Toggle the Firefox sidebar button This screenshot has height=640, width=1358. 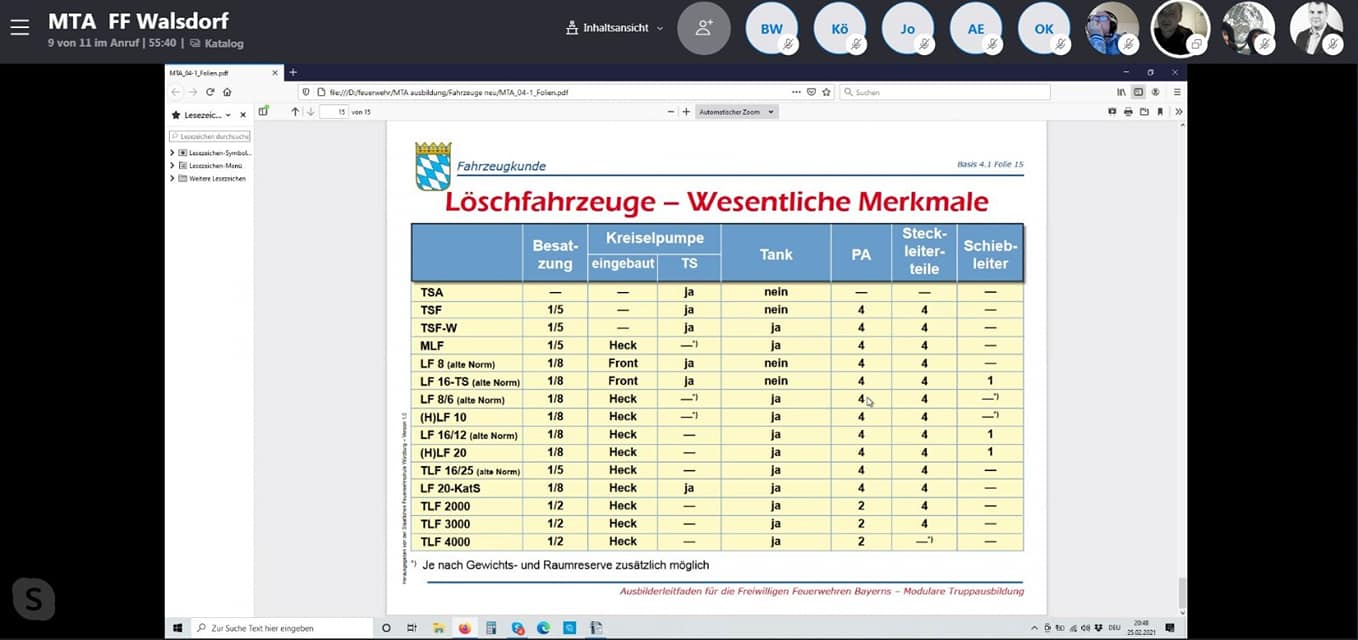1138,92
